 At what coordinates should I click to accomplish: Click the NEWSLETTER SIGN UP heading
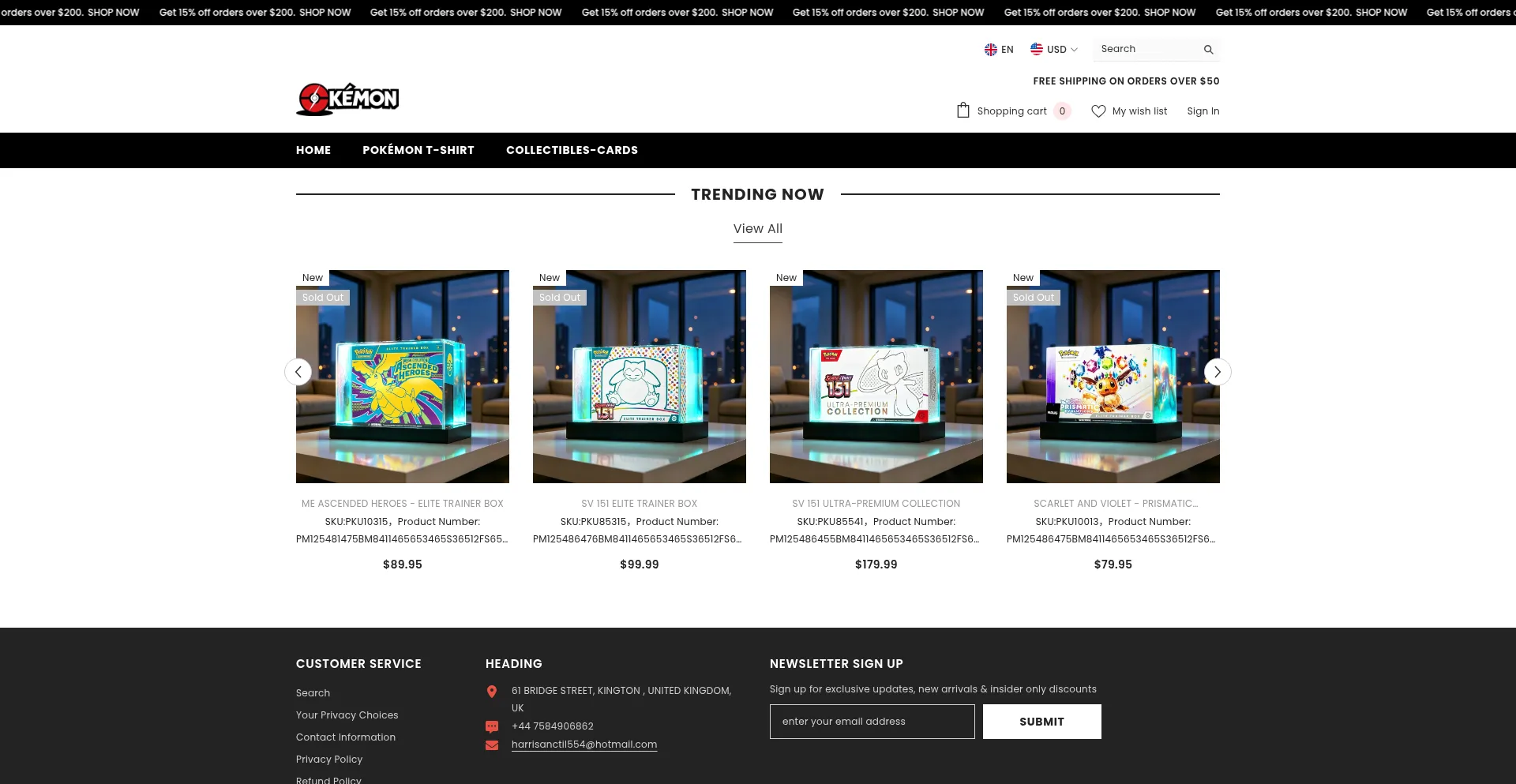[x=836, y=664]
